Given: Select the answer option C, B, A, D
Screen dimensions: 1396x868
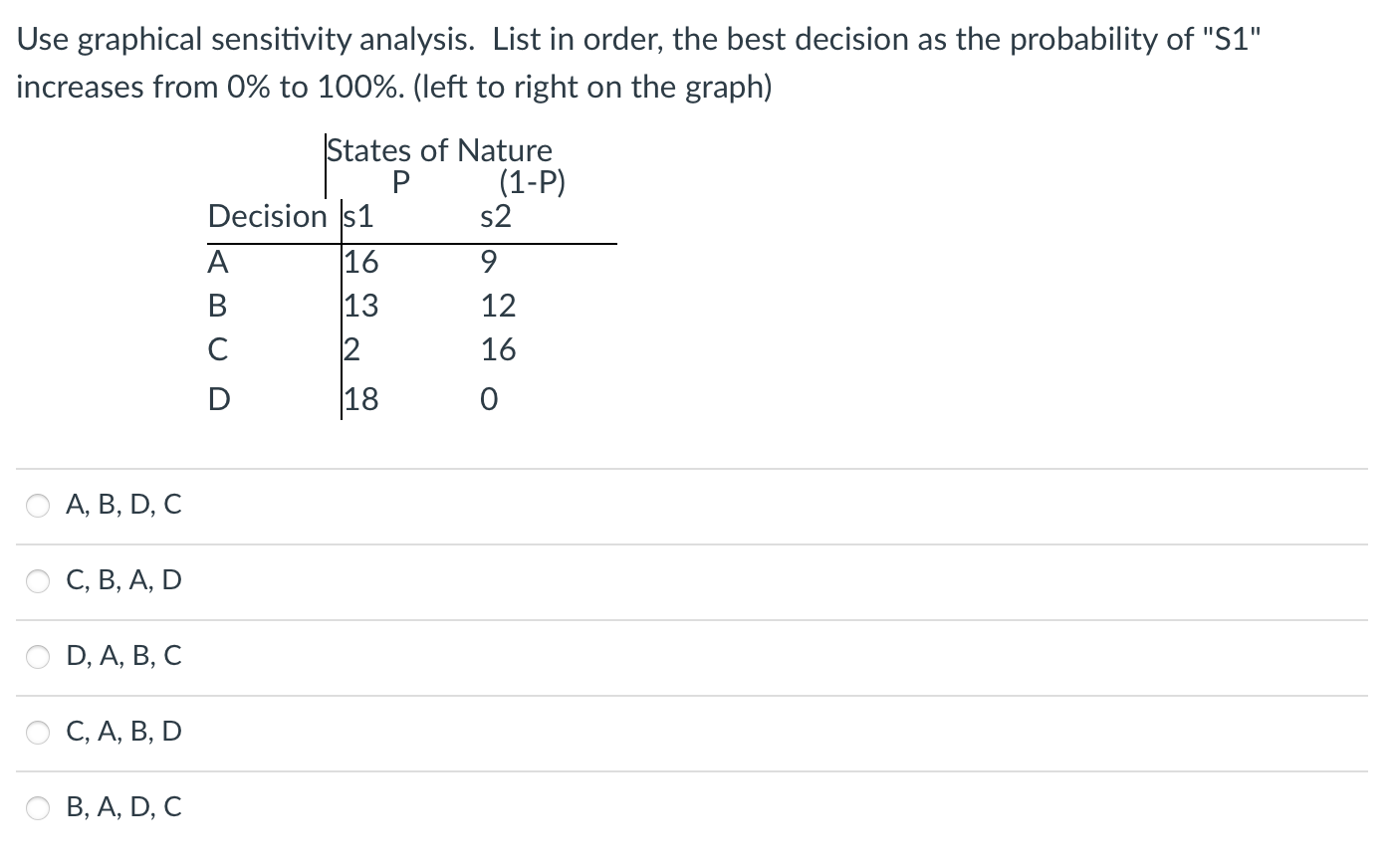Looking at the screenshot, I should pyautogui.click(x=38, y=581).
